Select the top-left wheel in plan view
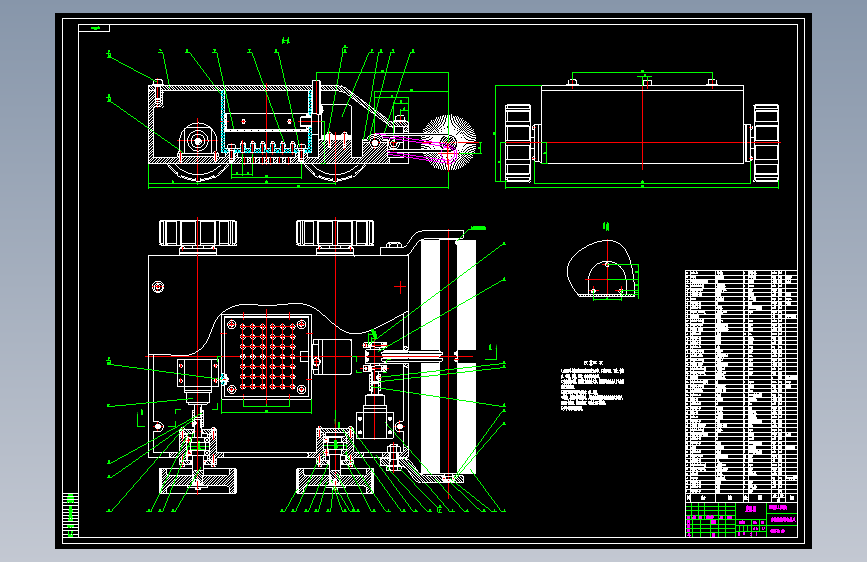The height and width of the screenshot is (562, 867). [198, 233]
